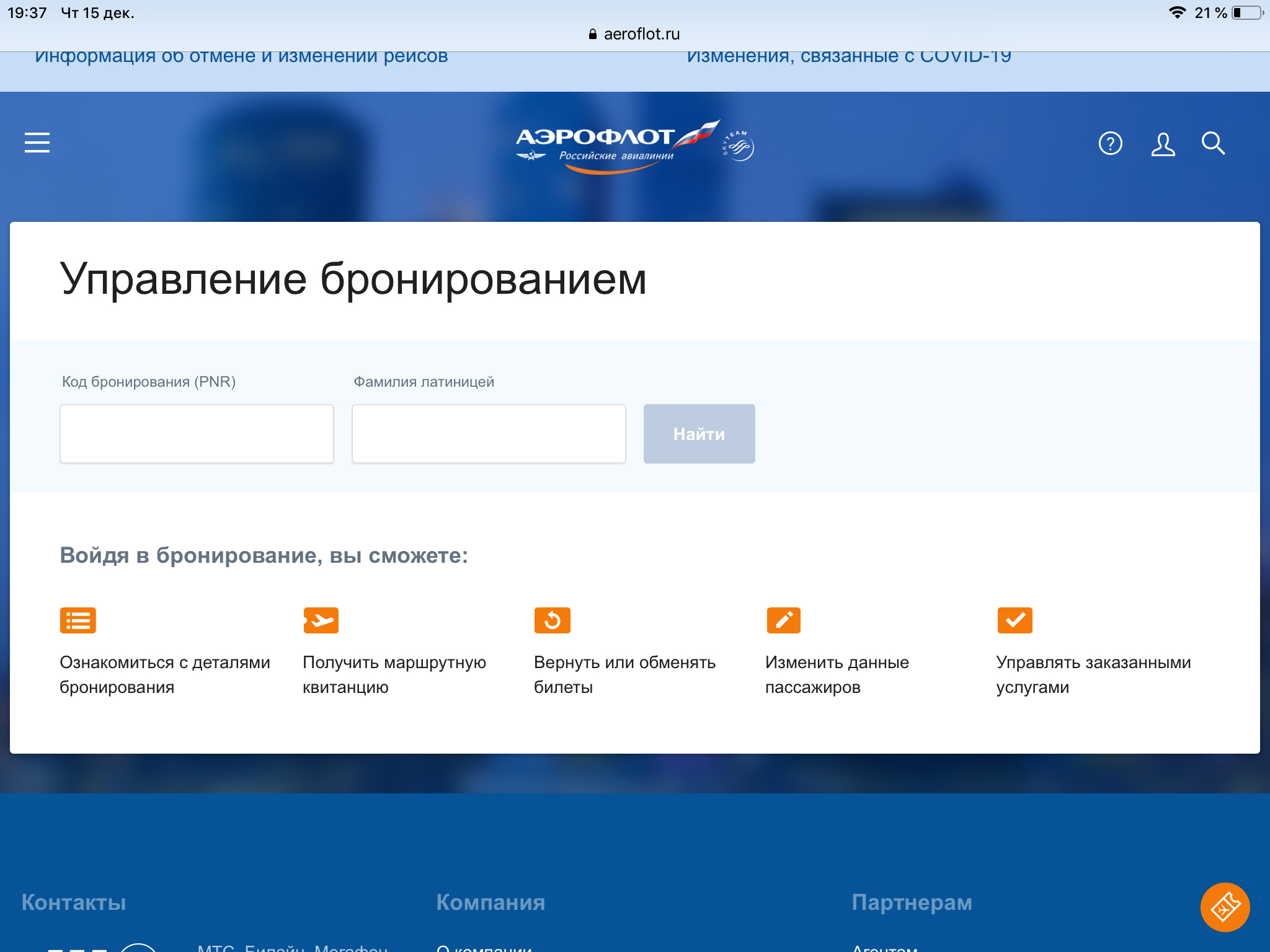Image resolution: width=1270 pixels, height=952 pixels.
Task: Focus the Latin surname field
Action: [x=489, y=434]
